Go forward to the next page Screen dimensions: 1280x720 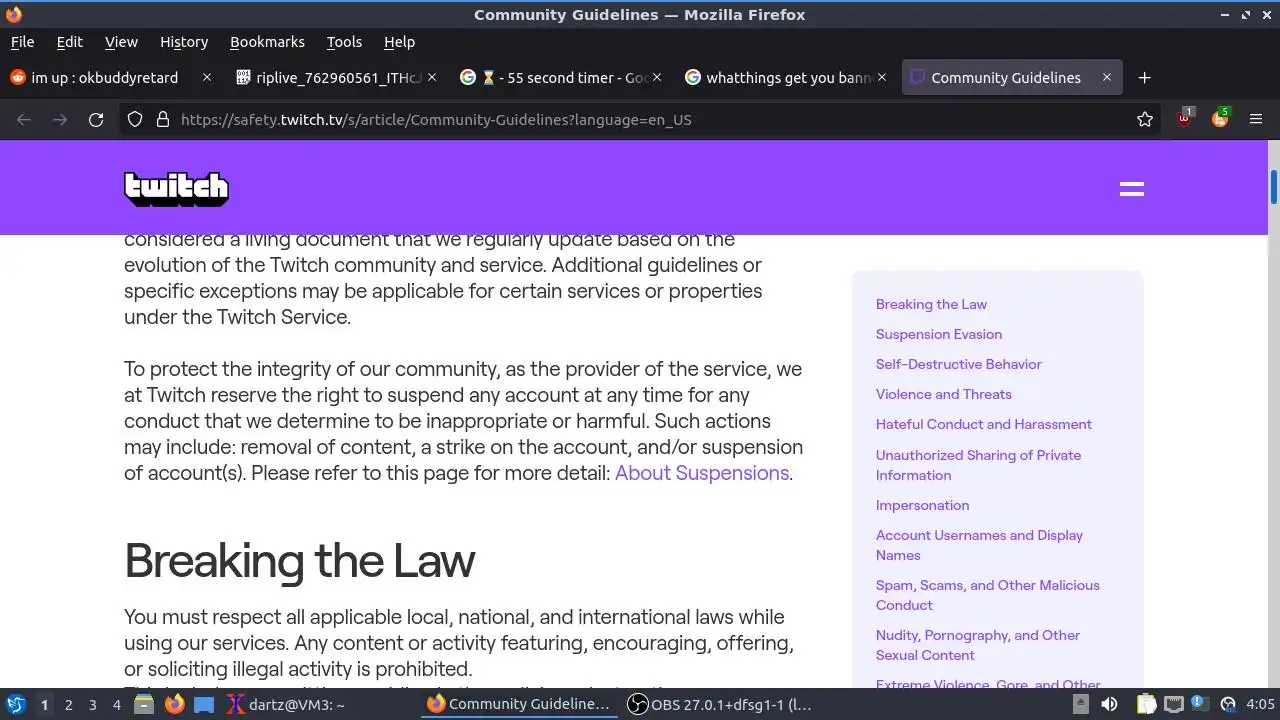click(x=60, y=120)
